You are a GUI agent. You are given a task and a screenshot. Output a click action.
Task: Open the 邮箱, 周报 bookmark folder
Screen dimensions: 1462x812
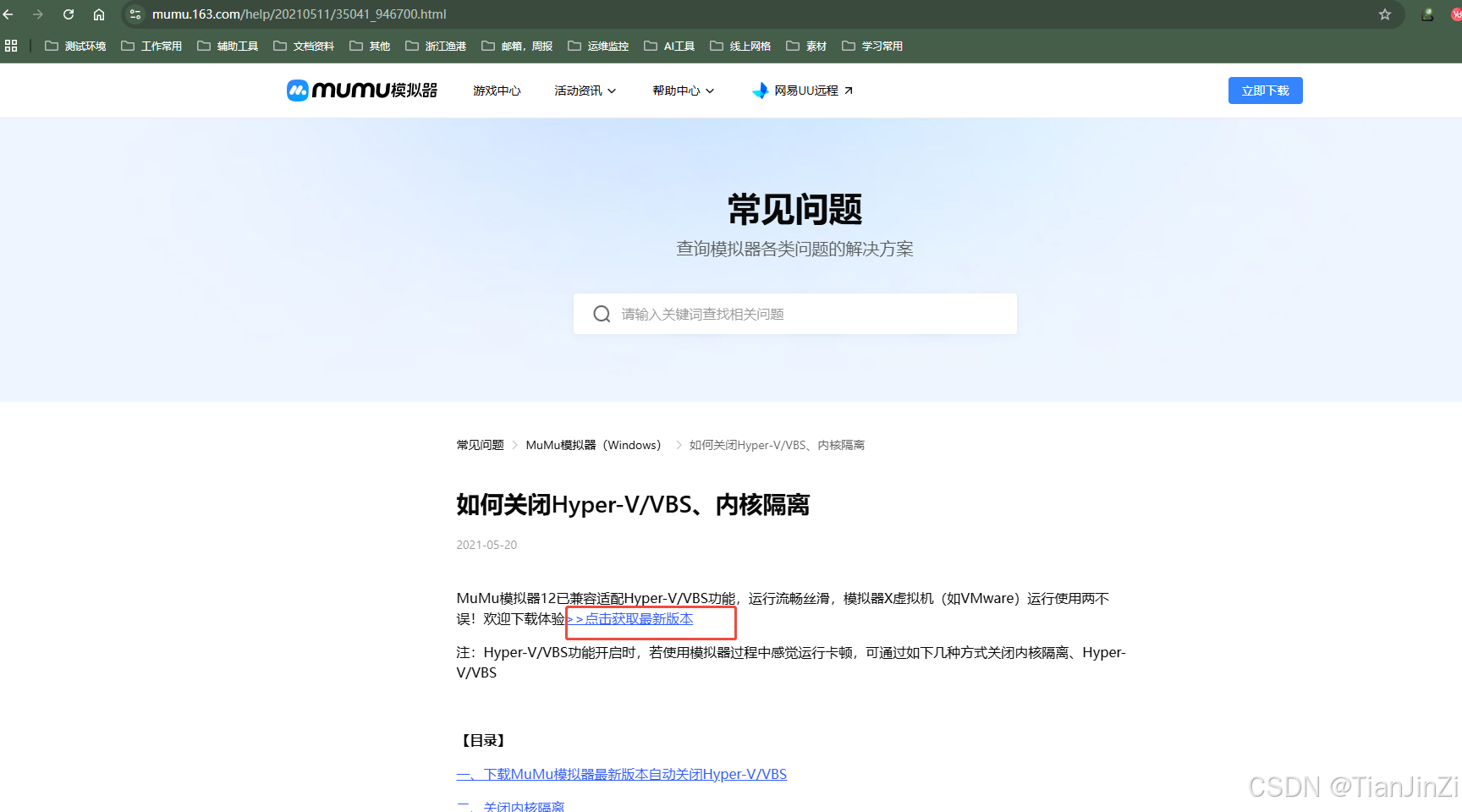coord(517,46)
